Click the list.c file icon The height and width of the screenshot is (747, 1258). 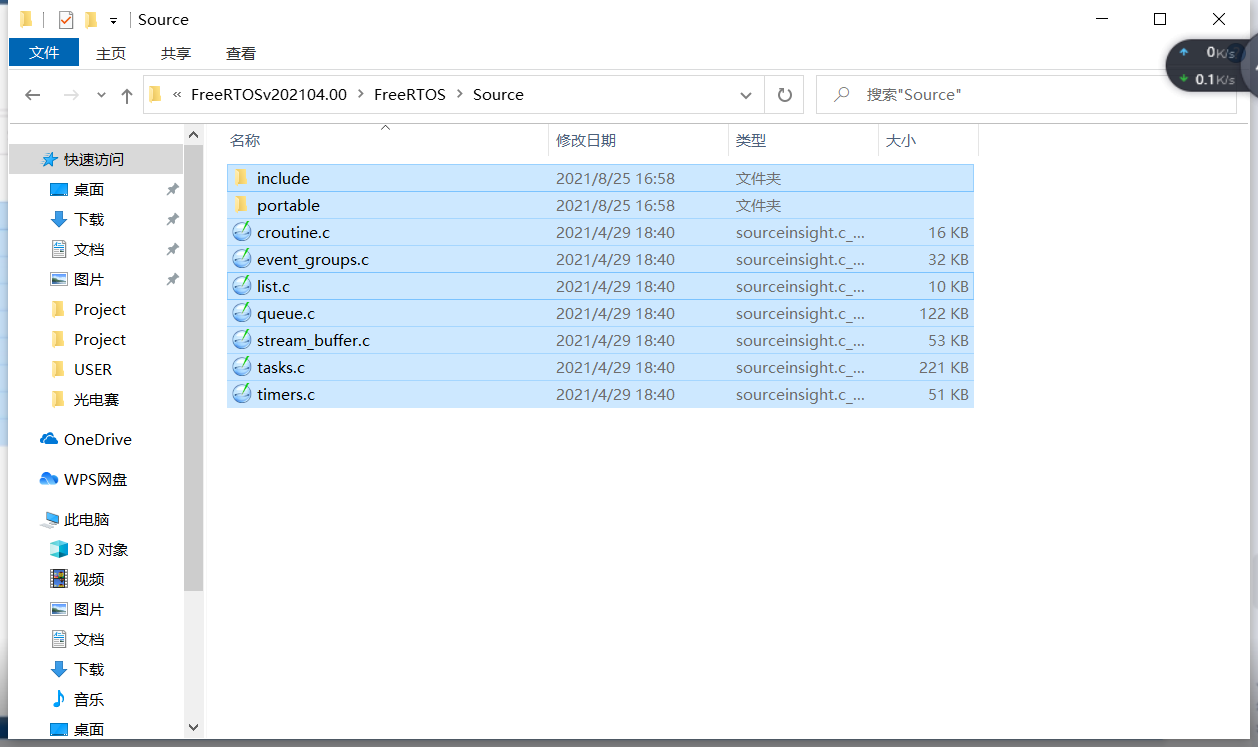(242, 286)
